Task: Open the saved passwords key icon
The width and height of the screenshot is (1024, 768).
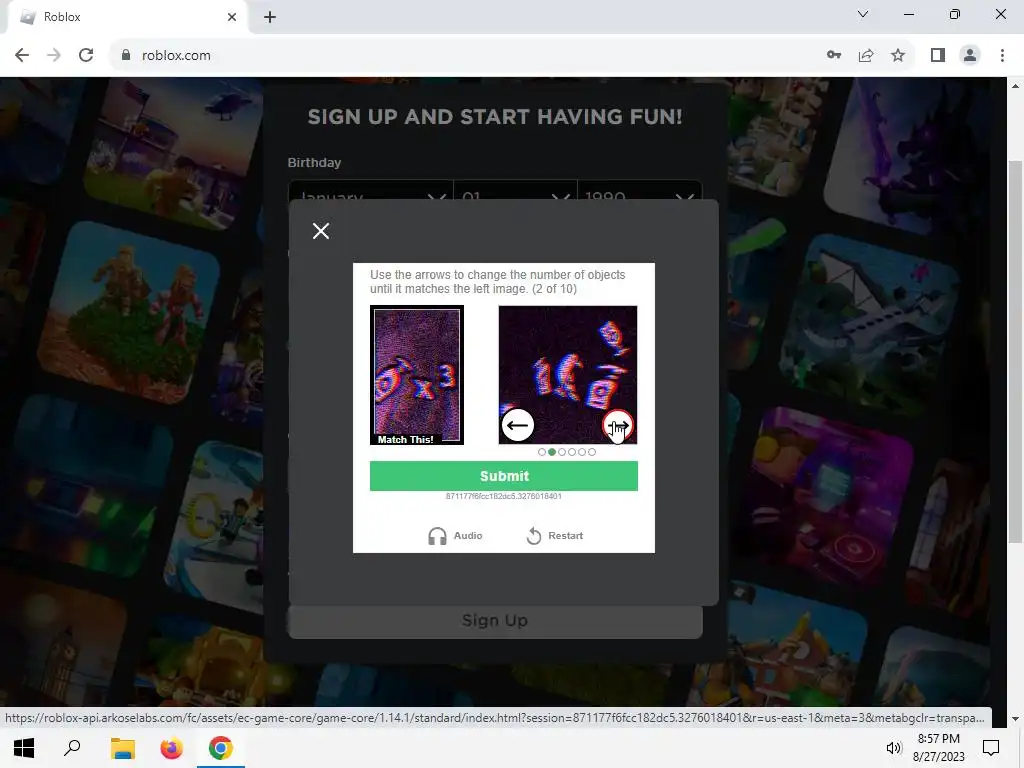Action: pos(834,56)
